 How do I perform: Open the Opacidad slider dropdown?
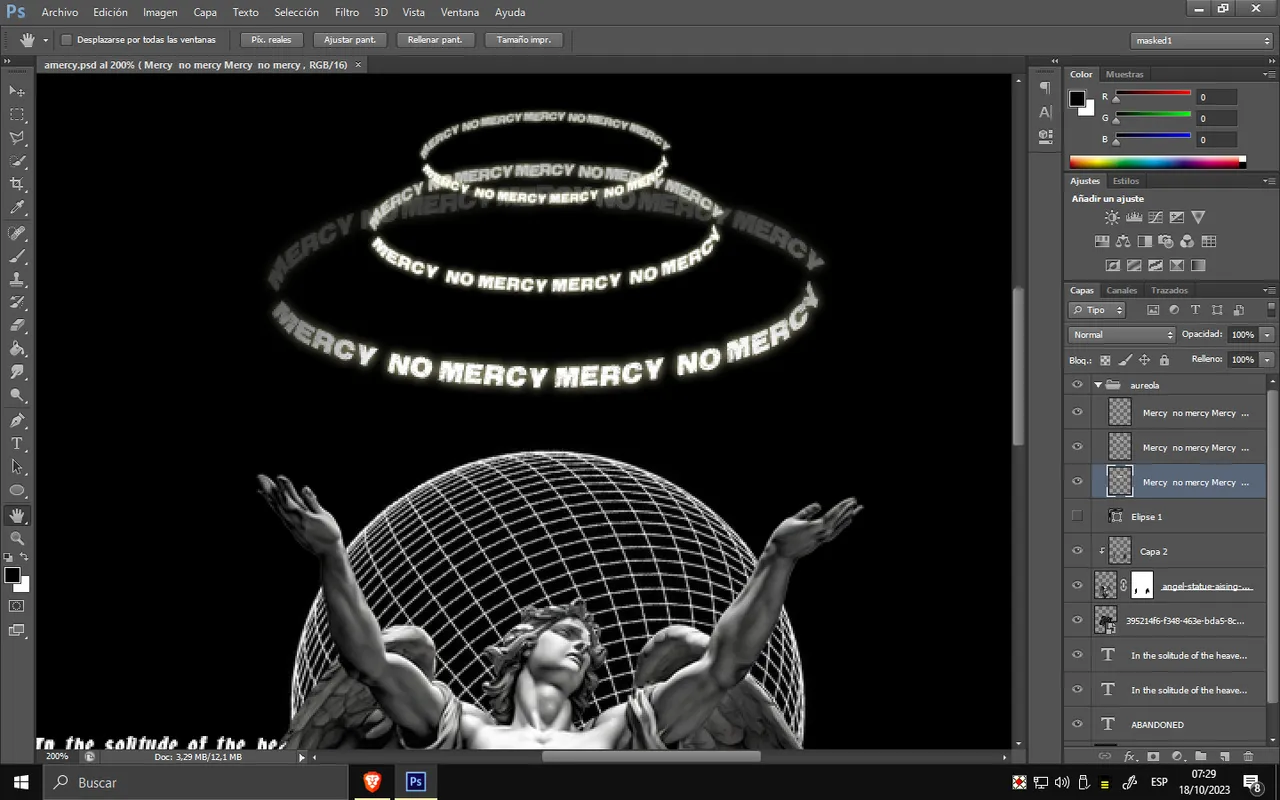pyautogui.click(x=1267, y=335)
